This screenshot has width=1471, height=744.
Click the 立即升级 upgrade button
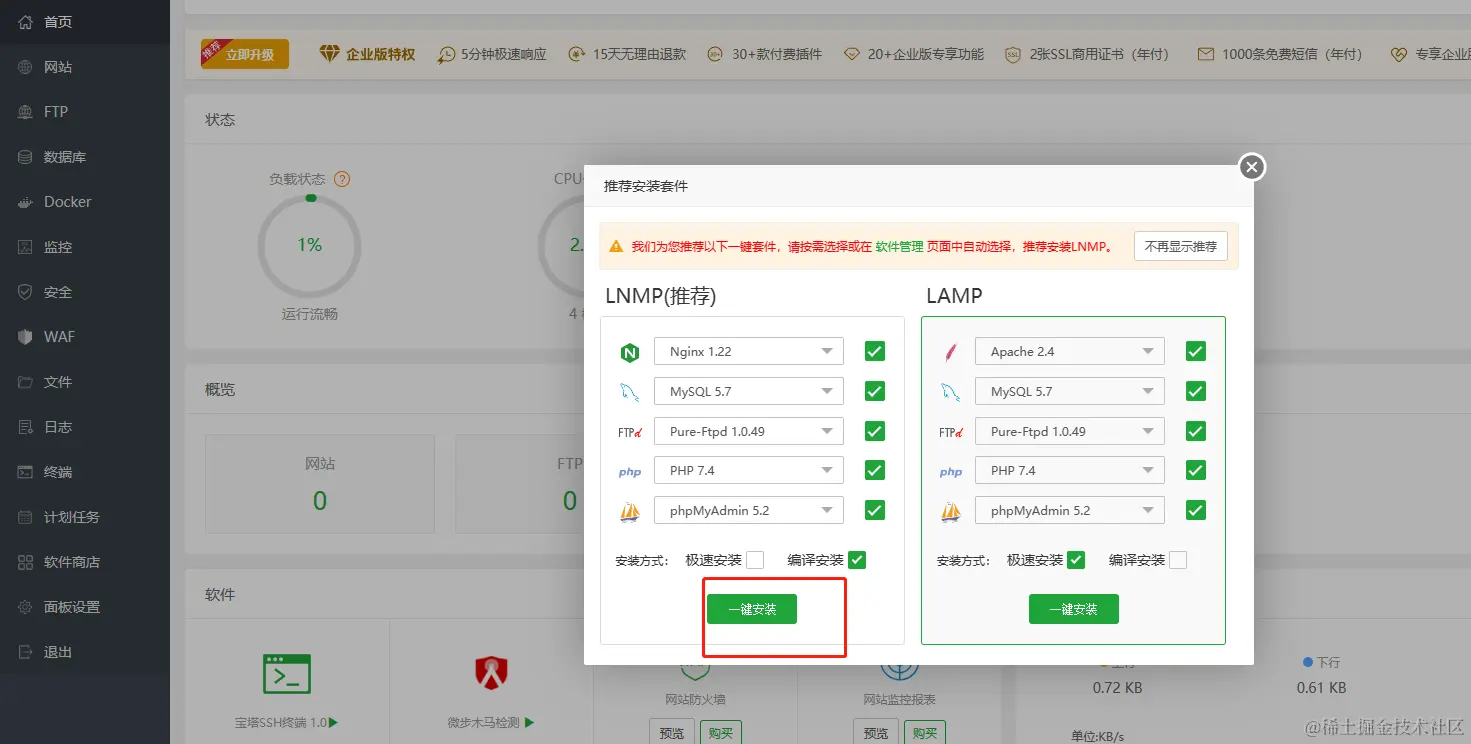245,54
